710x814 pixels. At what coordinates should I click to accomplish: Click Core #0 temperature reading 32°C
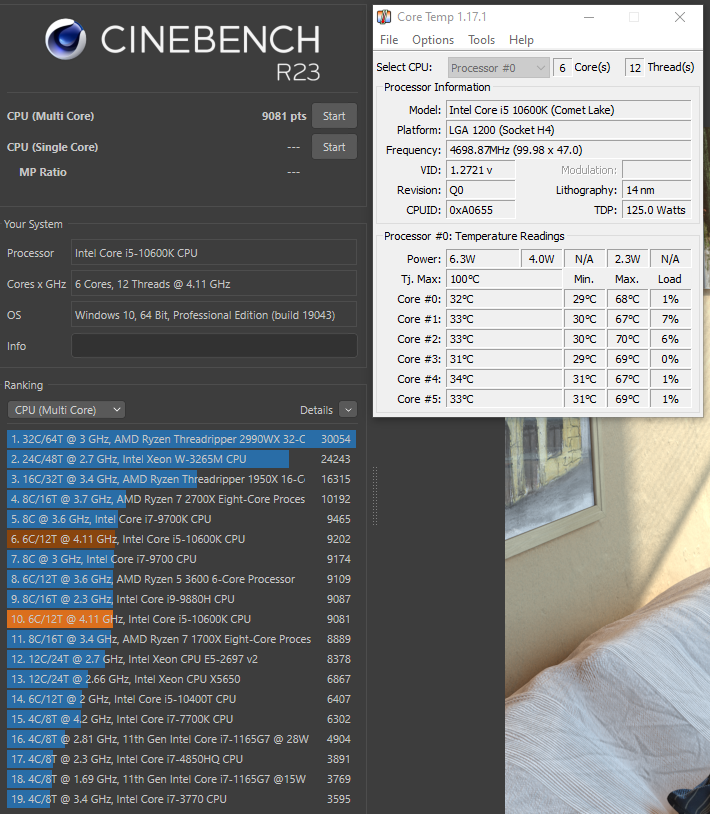504,299
